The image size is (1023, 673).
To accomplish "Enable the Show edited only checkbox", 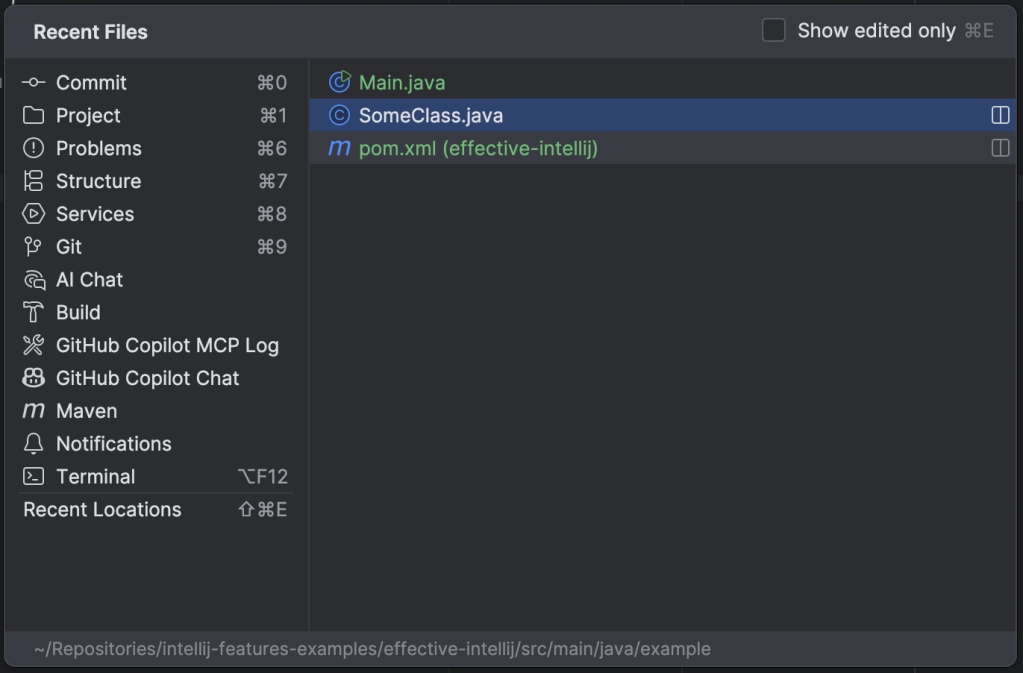I will [x=773, y=30].
